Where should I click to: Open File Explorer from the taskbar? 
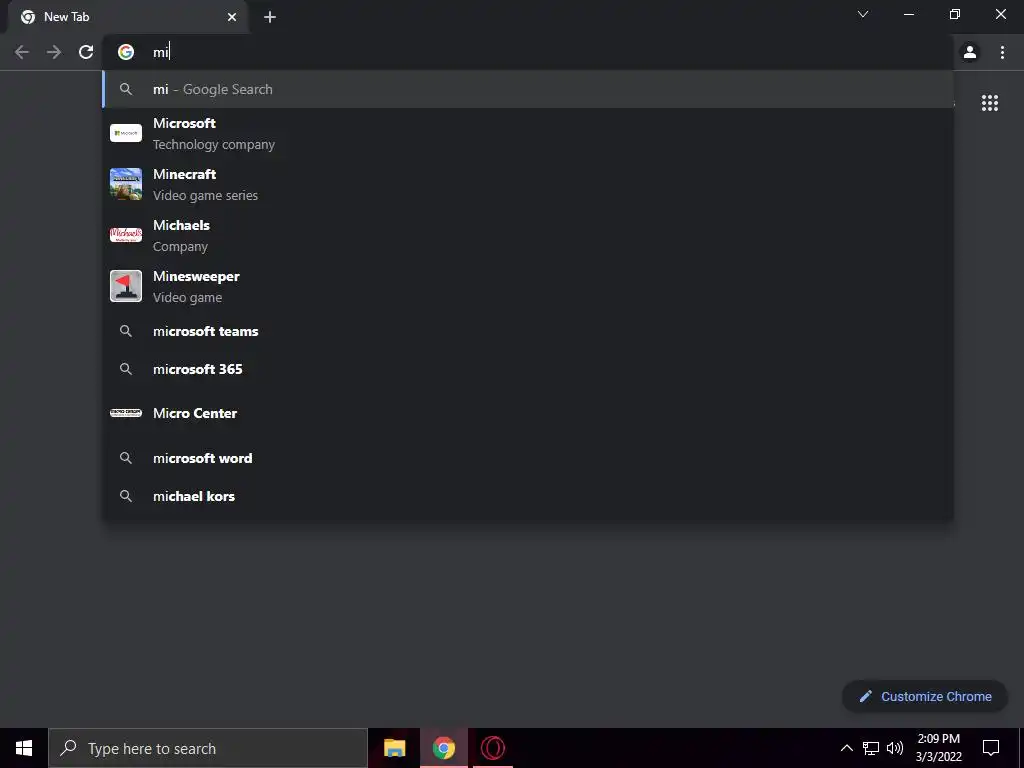point(394,748)
